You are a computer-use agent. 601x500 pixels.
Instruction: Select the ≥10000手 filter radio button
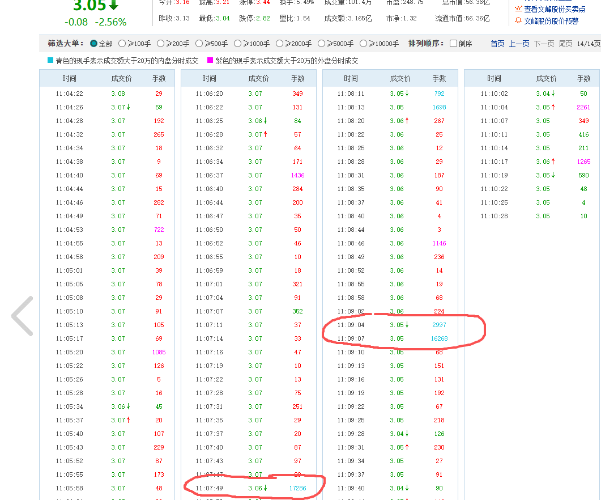click(363, 44)
